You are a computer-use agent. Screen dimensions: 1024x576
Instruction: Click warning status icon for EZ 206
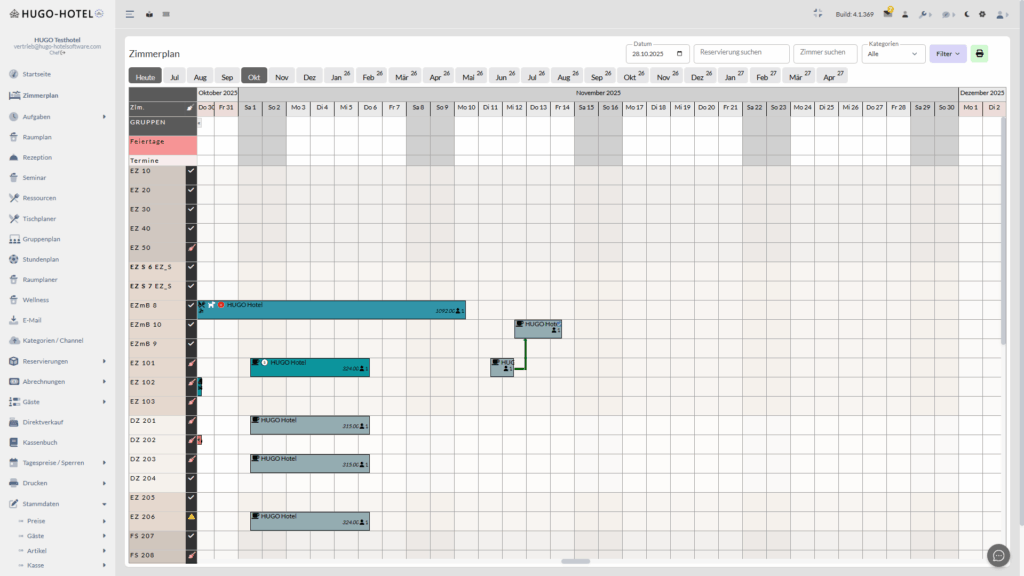191,517
